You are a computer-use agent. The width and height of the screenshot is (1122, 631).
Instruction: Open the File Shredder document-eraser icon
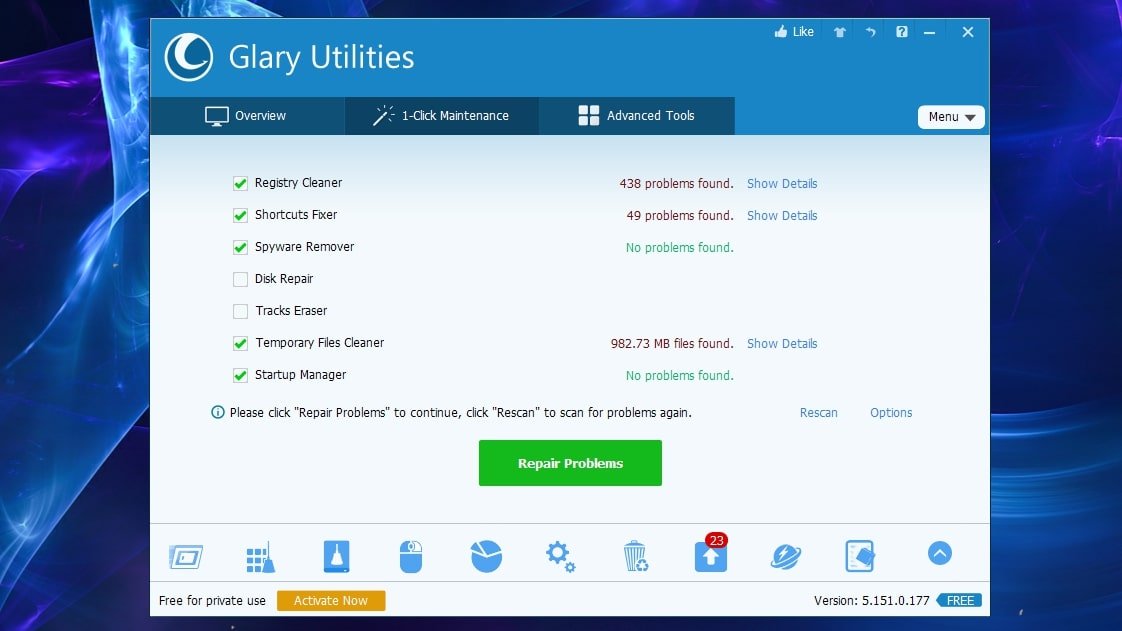[860, 557]
